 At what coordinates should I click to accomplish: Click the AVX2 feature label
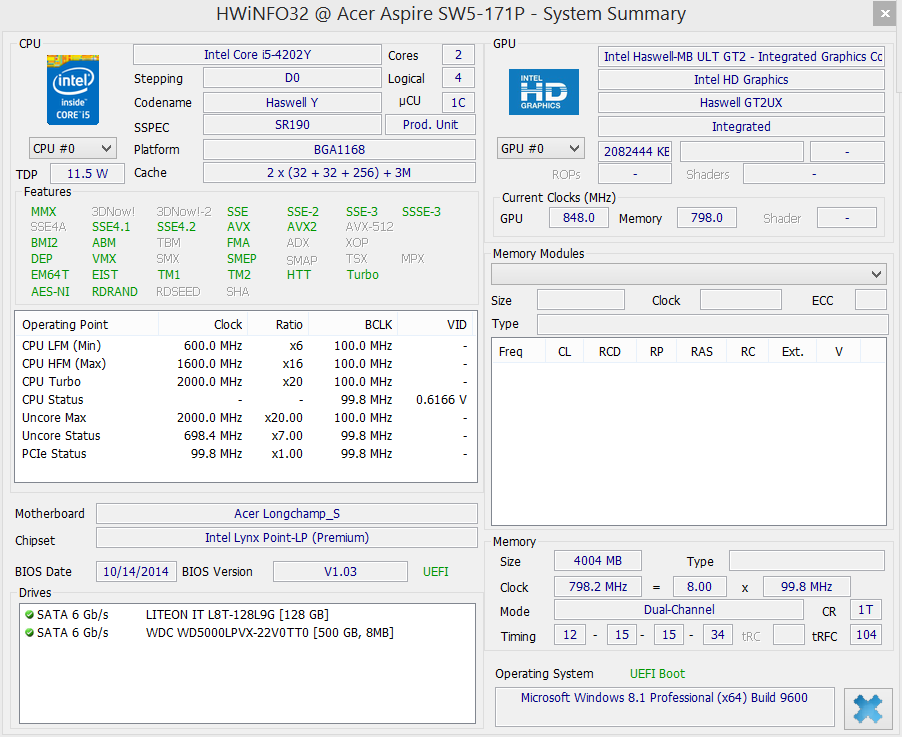click(301, 227)
